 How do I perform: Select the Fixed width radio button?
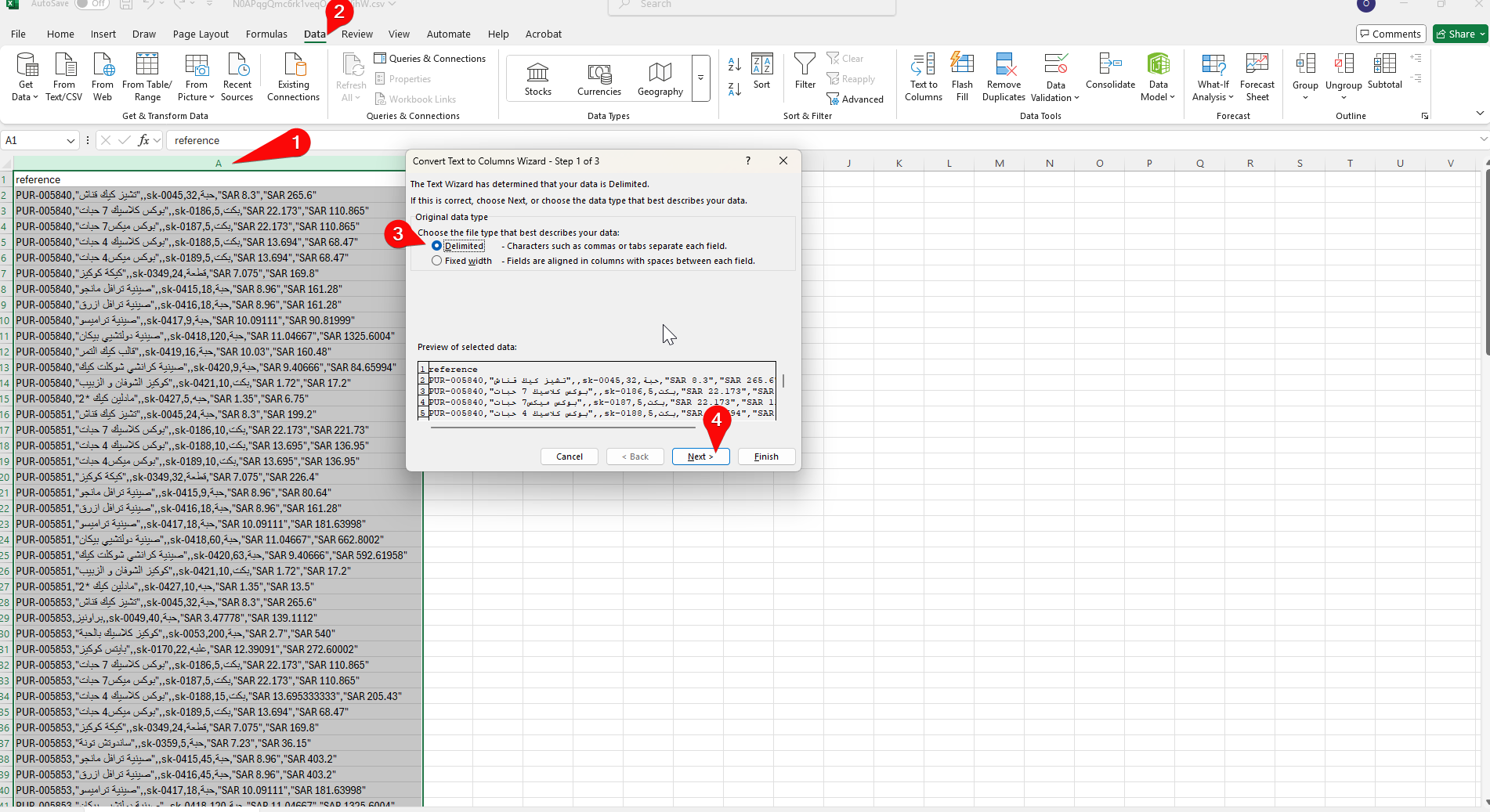(x=437, y=261)
